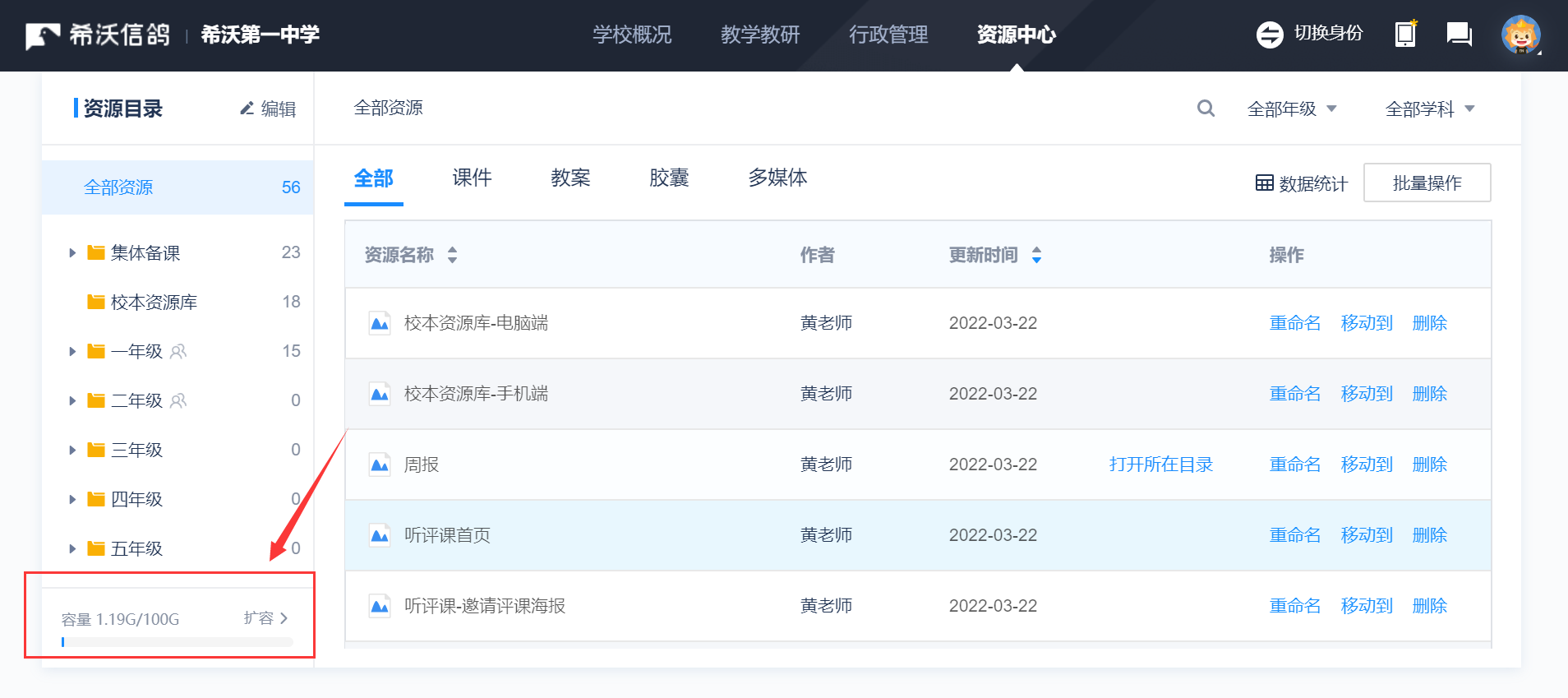Click the search magnifier icon

(1206, 109)
